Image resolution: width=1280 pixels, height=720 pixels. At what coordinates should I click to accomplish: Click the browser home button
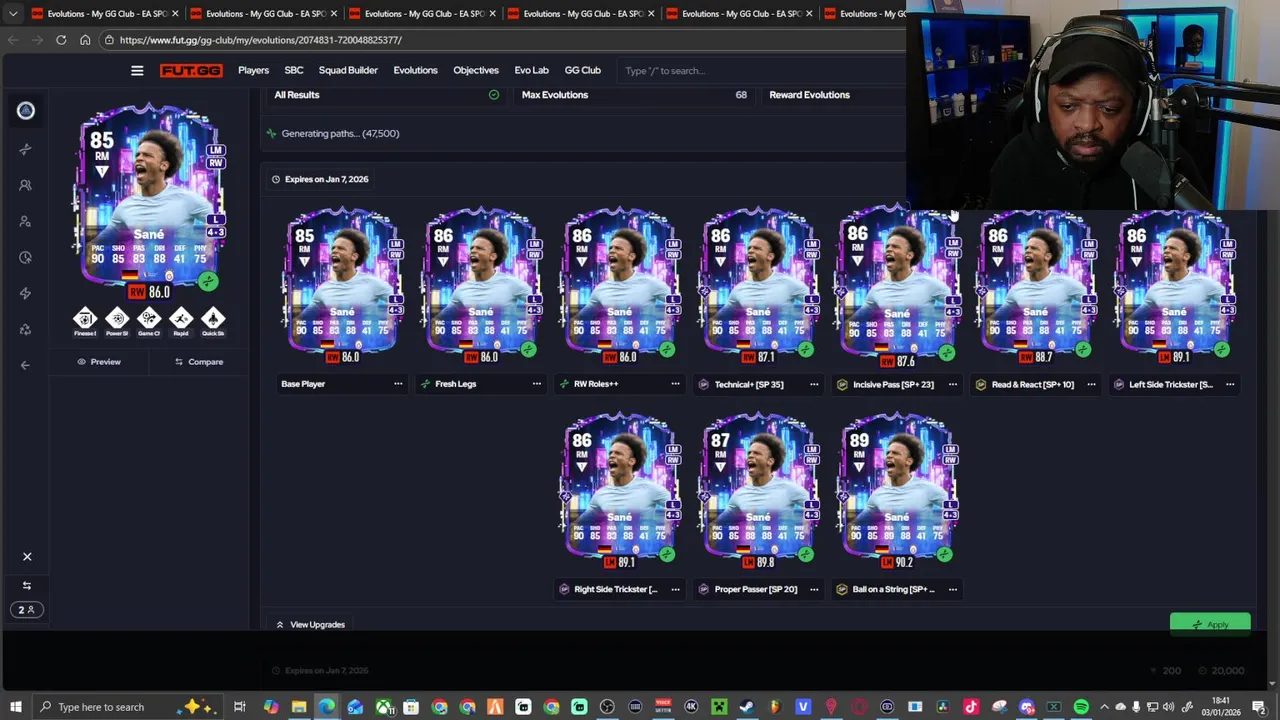coord(85,40)
